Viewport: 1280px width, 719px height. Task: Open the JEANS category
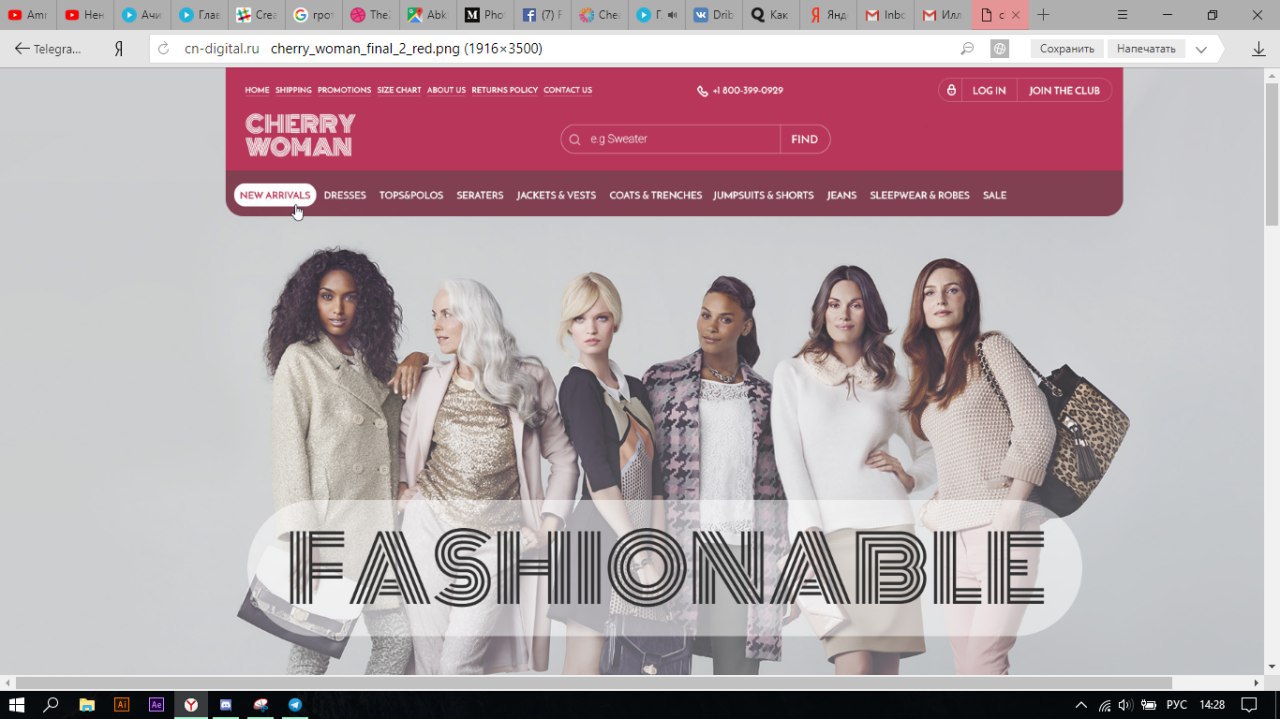pos(842,195)
